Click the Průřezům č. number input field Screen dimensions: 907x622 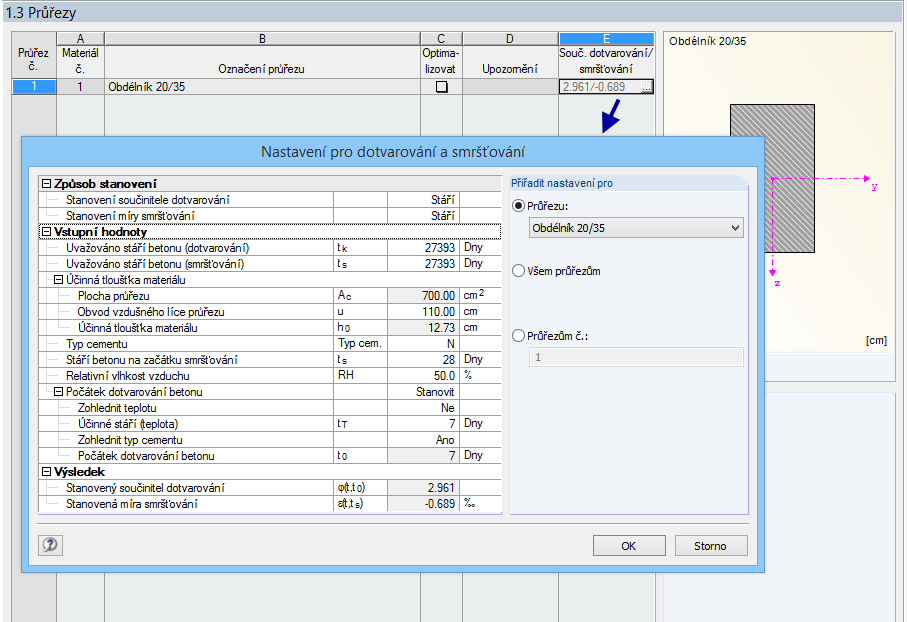point(636,357)
